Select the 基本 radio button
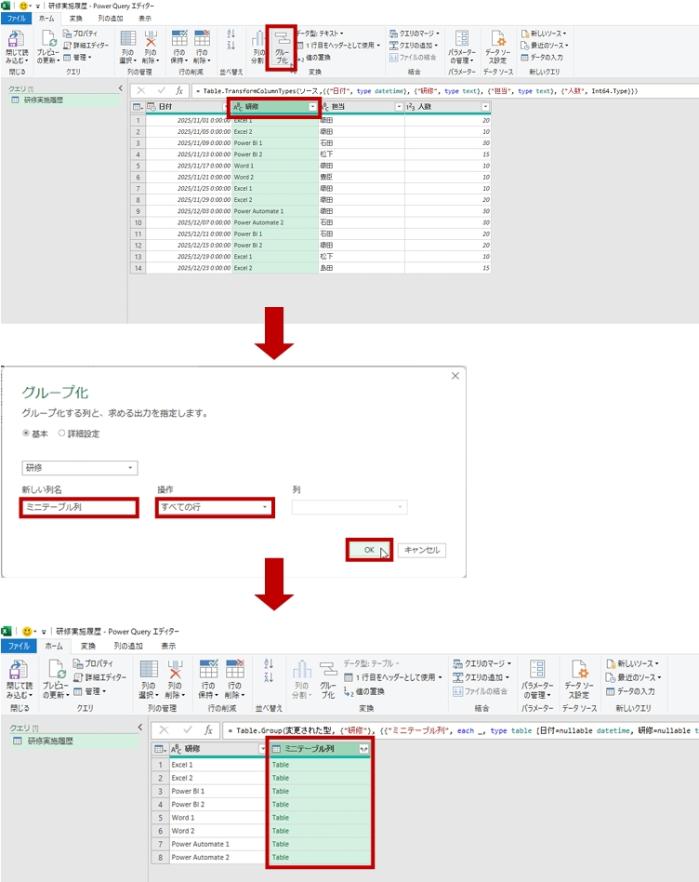699x882 pixels. point(27,433)
